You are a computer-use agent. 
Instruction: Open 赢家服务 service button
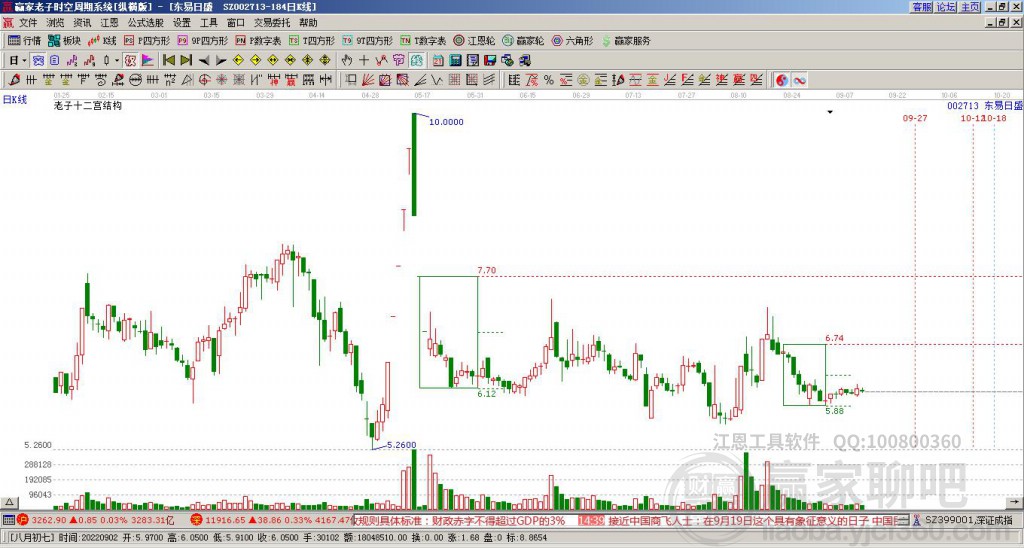tap(626, 40)
